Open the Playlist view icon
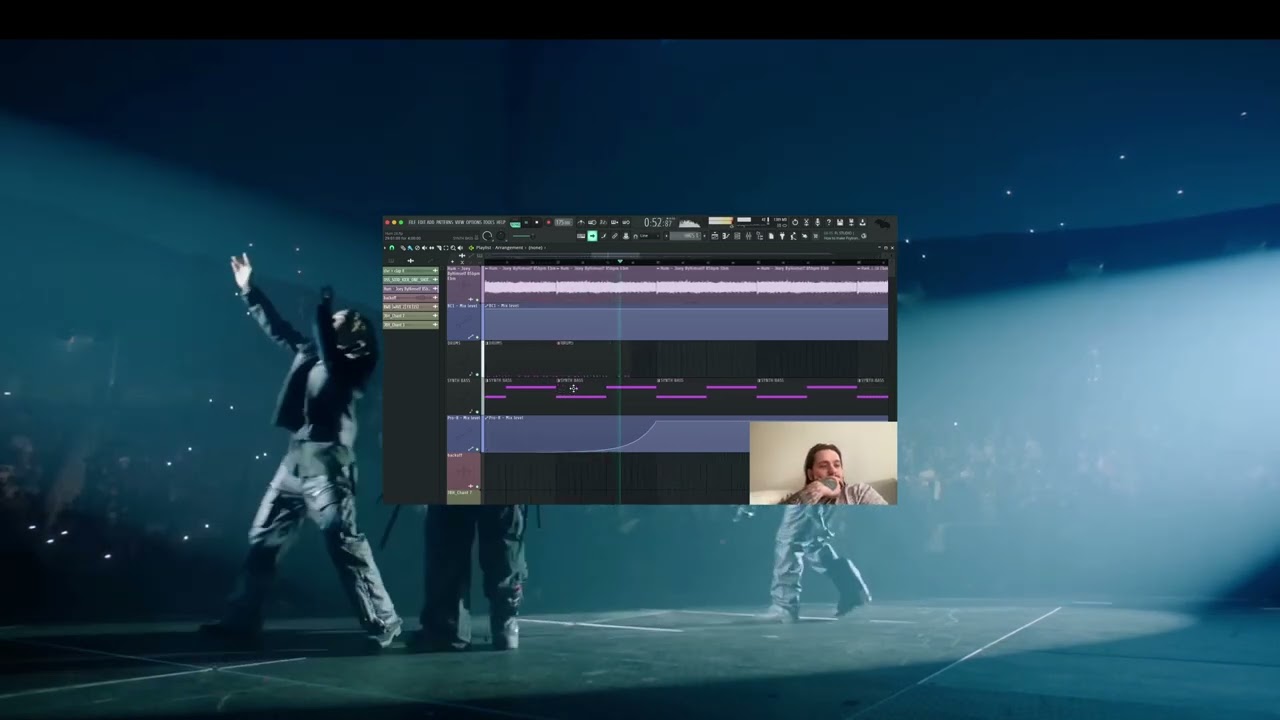 click(x=715, y=236)
